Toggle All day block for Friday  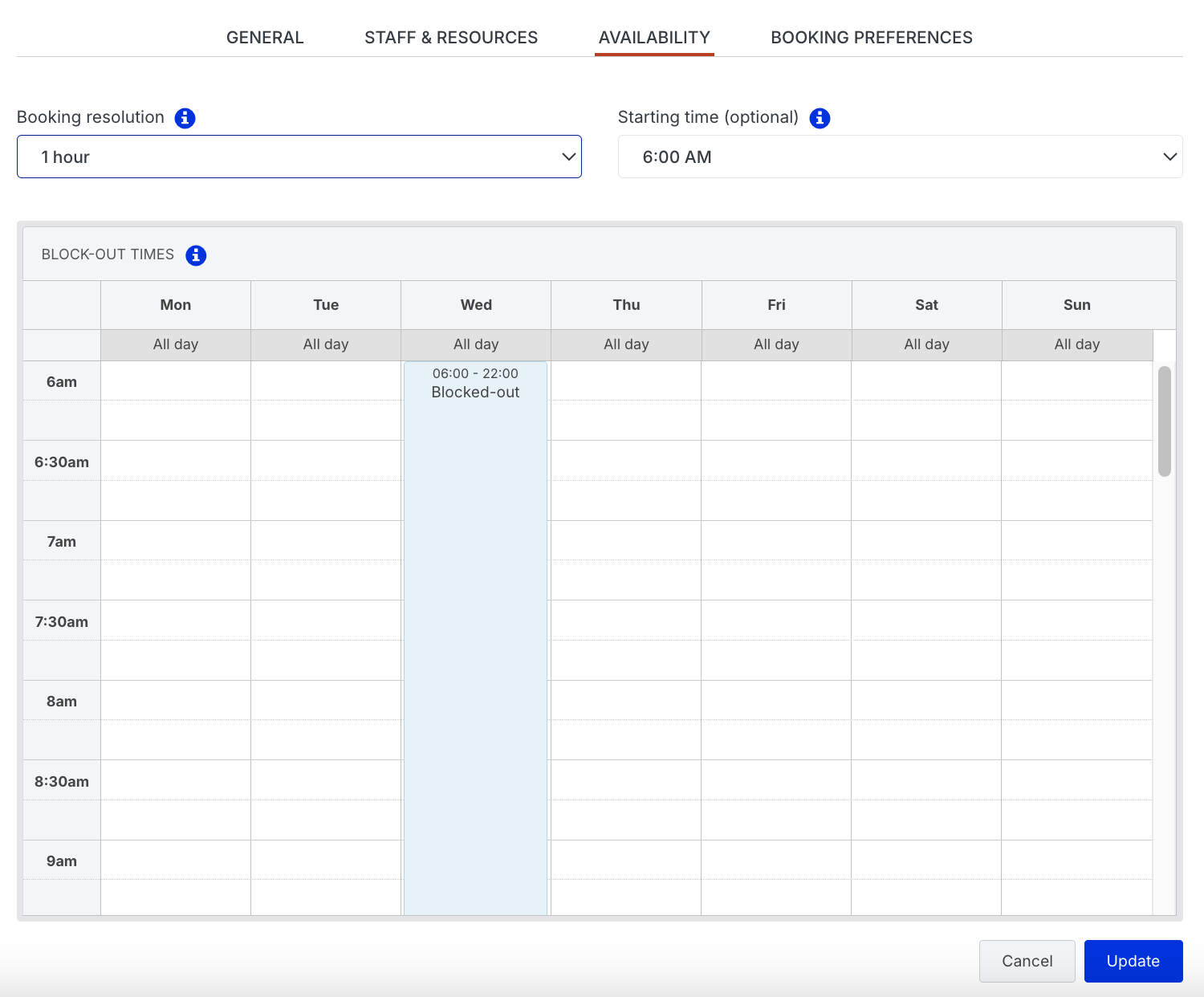776,344
